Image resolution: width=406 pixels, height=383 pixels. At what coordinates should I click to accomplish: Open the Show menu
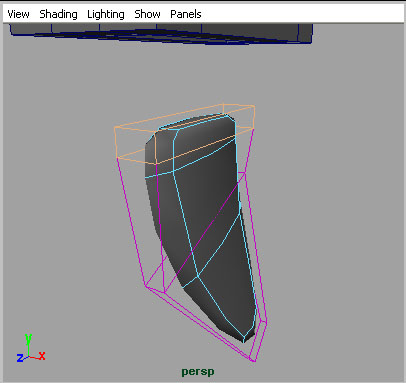click(x=147, y=14)
